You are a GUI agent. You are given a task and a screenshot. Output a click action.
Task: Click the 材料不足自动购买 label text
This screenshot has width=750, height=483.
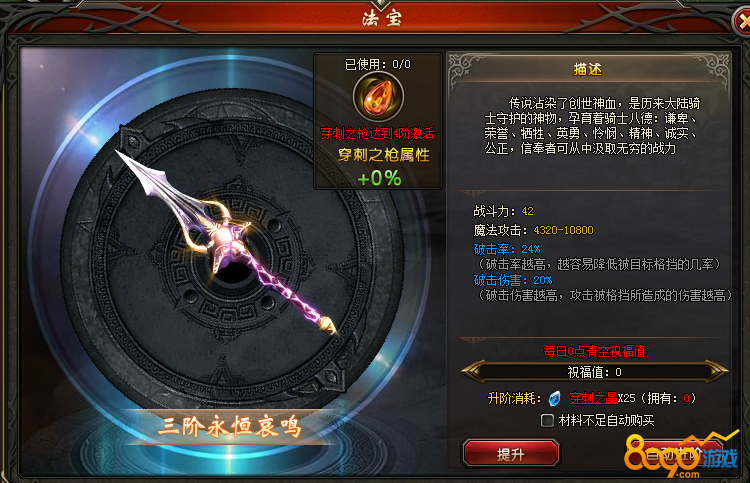606,420
